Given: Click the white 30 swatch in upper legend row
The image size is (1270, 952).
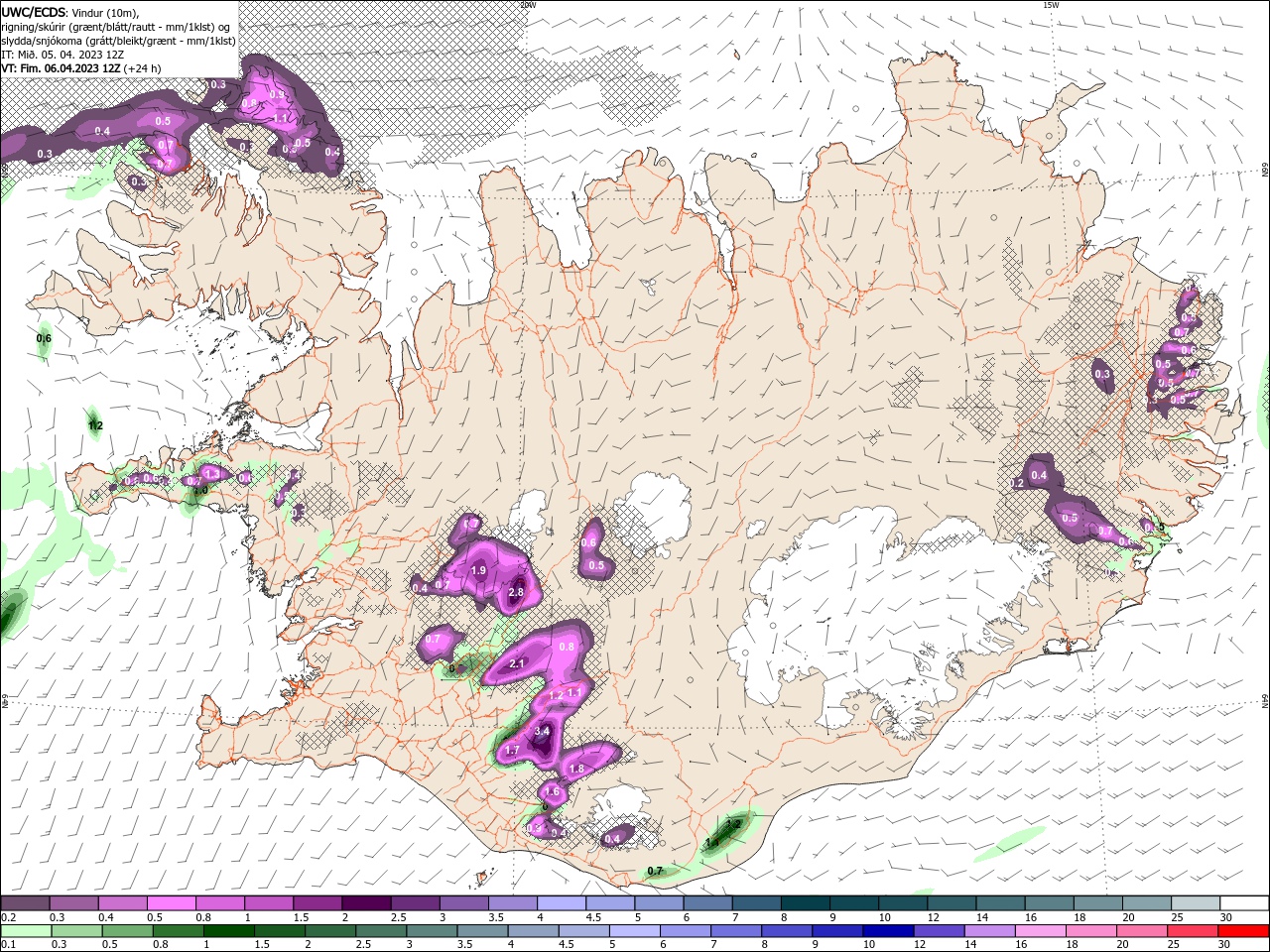Looking at the screenshot, I should 1244,903.
